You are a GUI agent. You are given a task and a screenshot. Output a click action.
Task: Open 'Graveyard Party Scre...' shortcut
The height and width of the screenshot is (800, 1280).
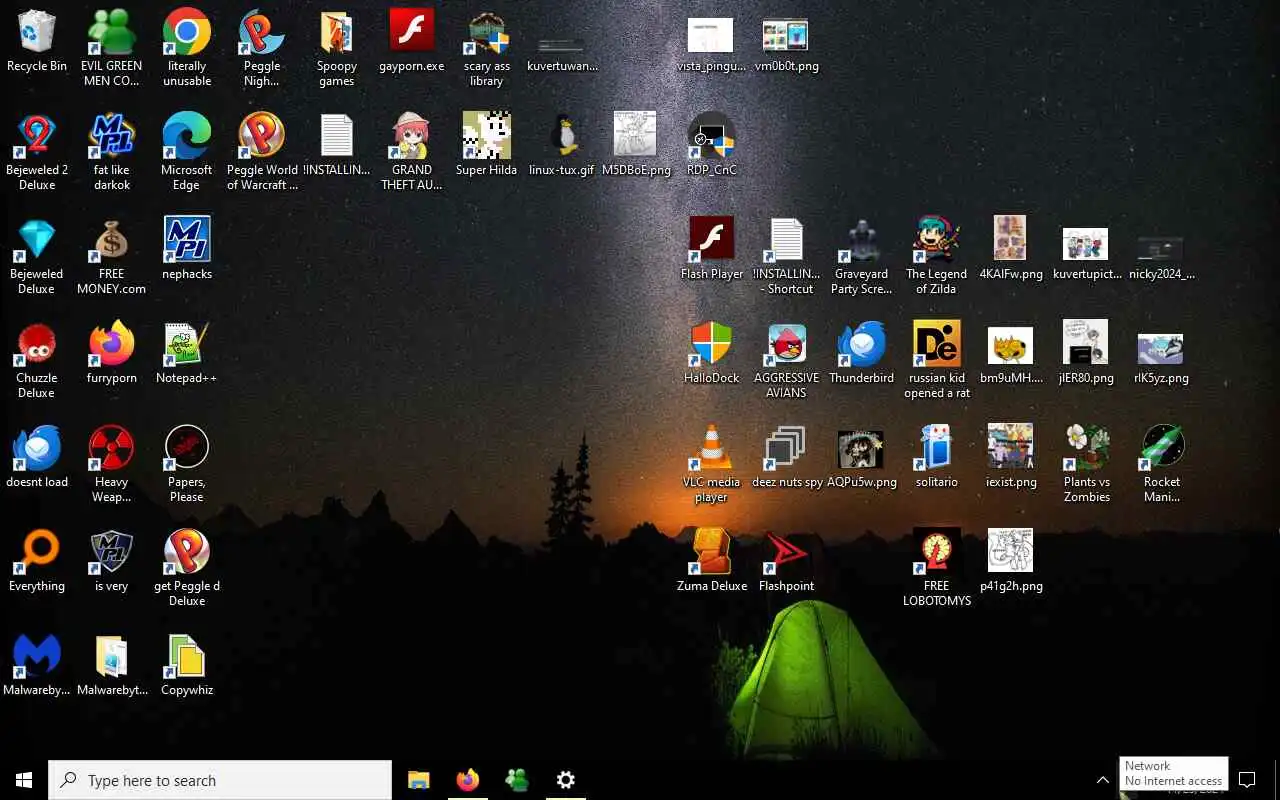[862, 256]
